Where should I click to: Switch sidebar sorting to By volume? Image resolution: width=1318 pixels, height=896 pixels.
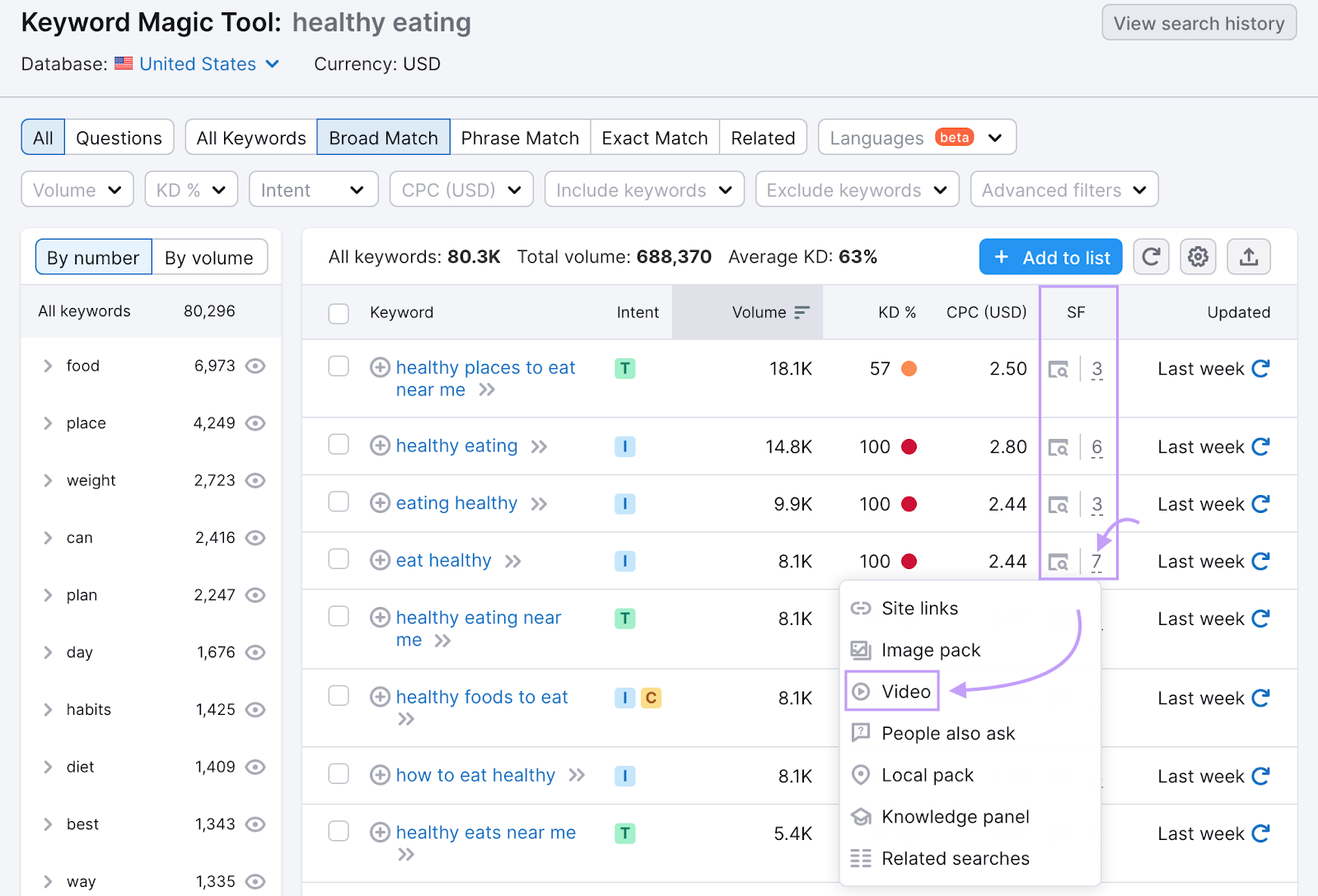[x=209, y=256]
